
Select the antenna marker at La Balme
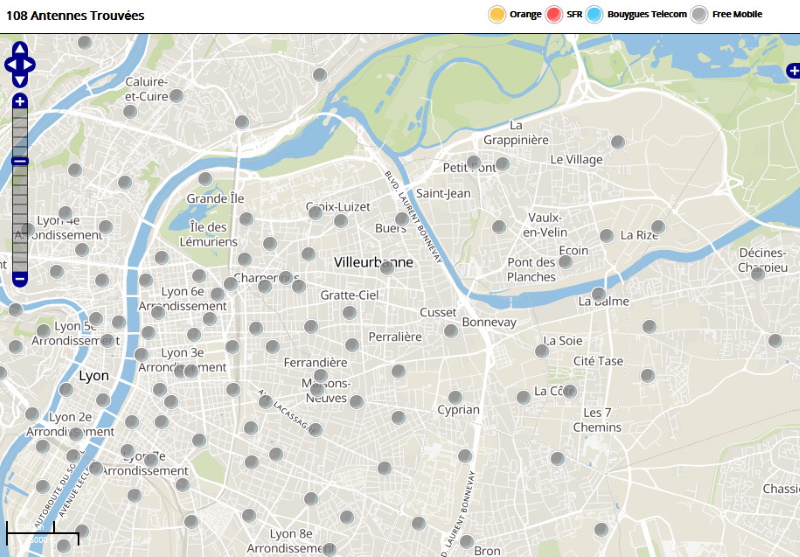pos(599,294)
